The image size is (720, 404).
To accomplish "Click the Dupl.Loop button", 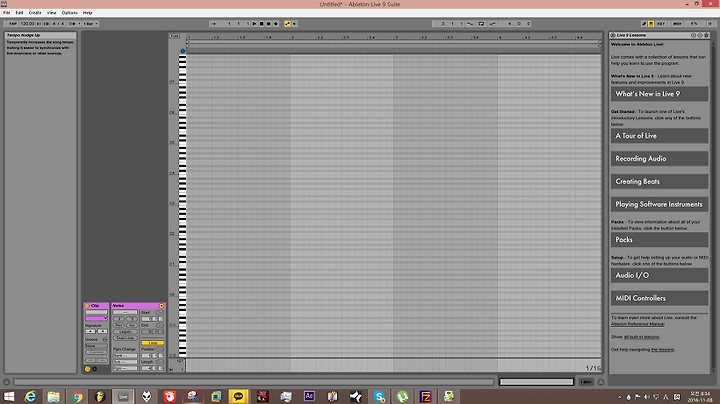I will pyautogui.click(x=125, y=338).
